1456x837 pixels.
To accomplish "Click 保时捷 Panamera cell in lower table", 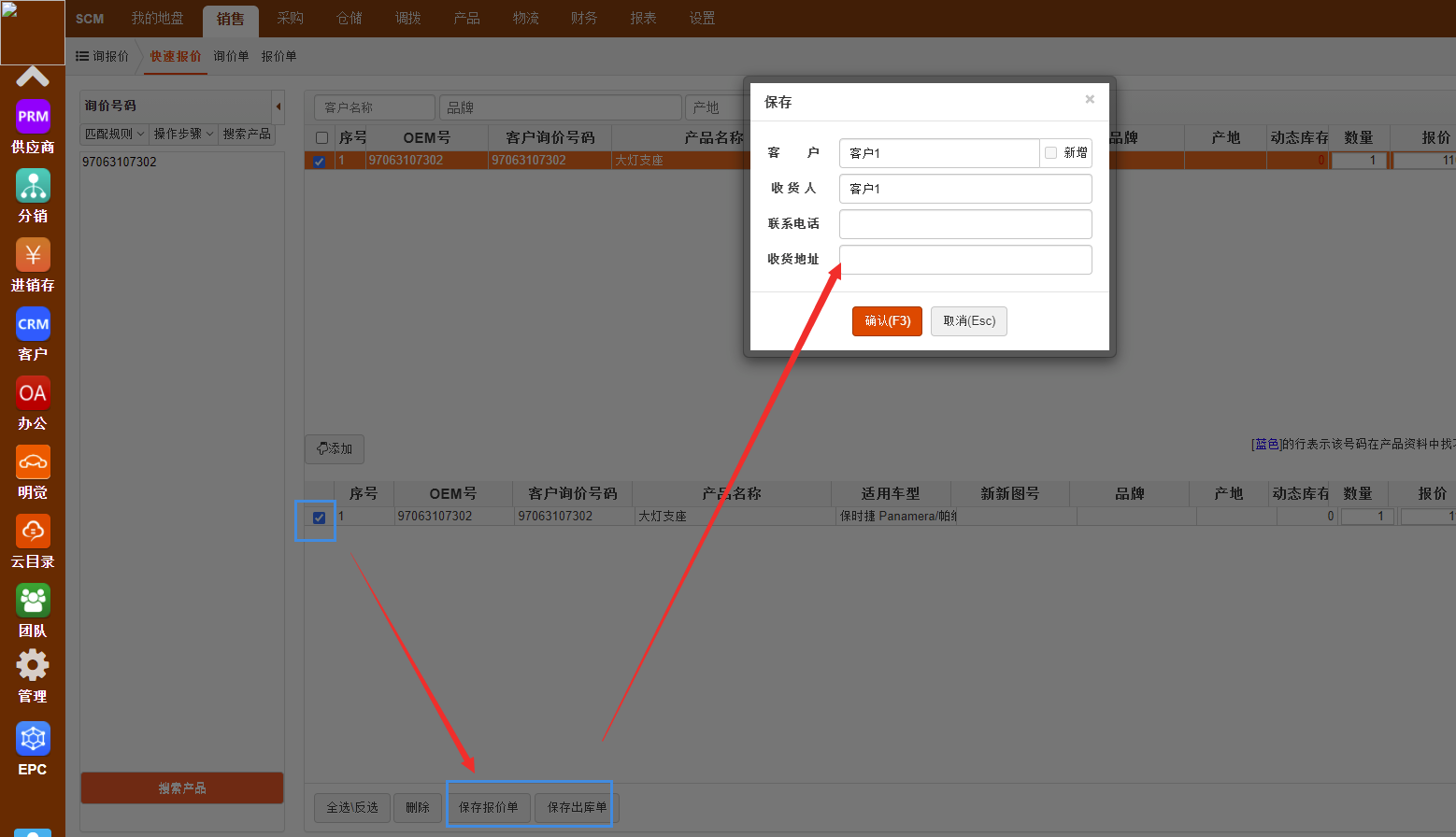I will pyautogui.click(x=897, y=517).
